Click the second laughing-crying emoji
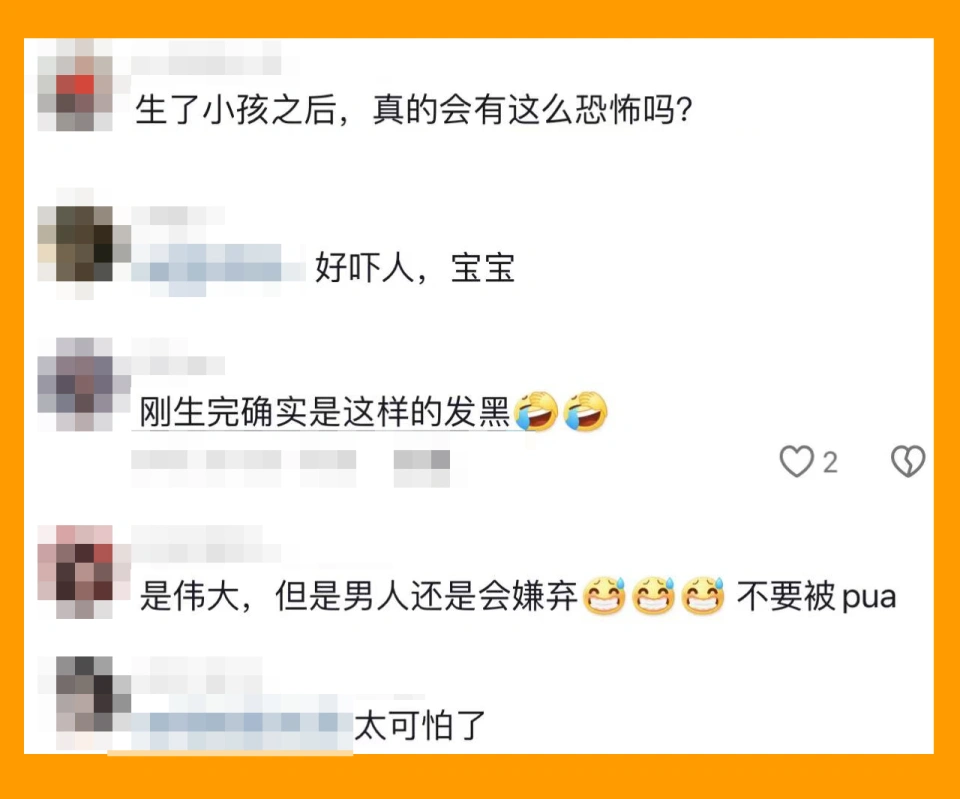 tap(585, 410)
